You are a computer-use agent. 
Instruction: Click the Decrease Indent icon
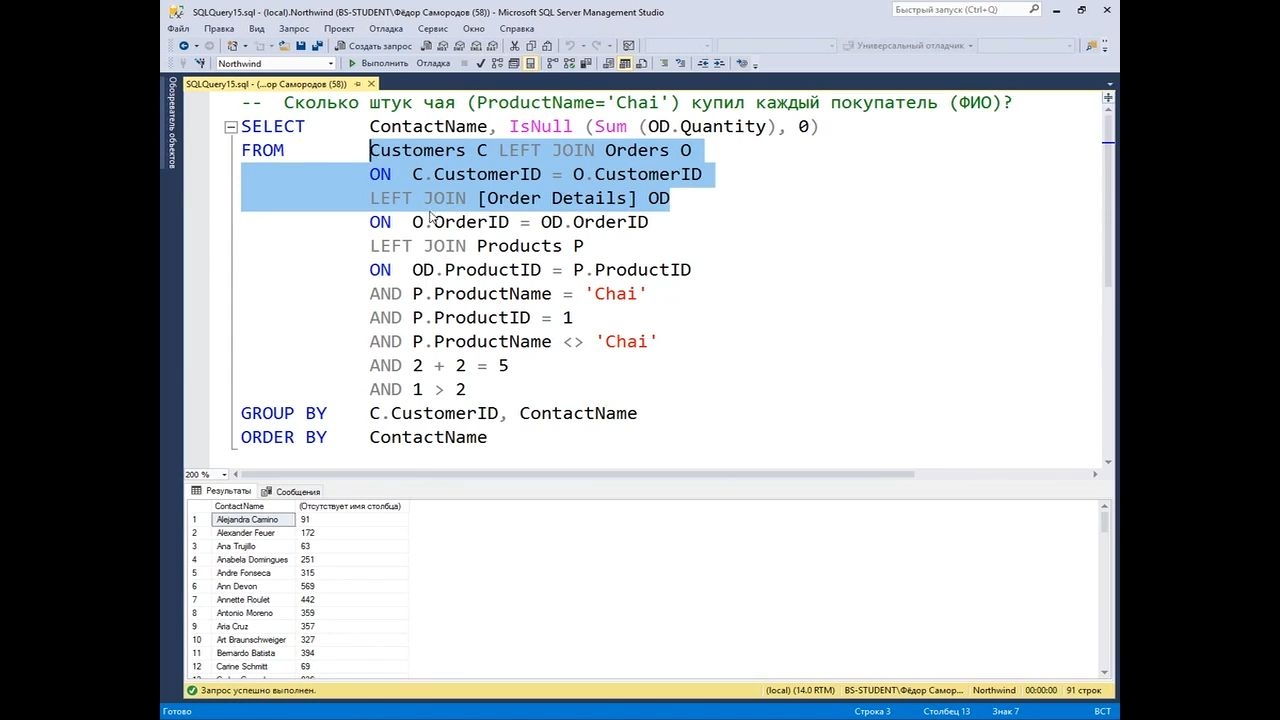(x=704, y=64)
